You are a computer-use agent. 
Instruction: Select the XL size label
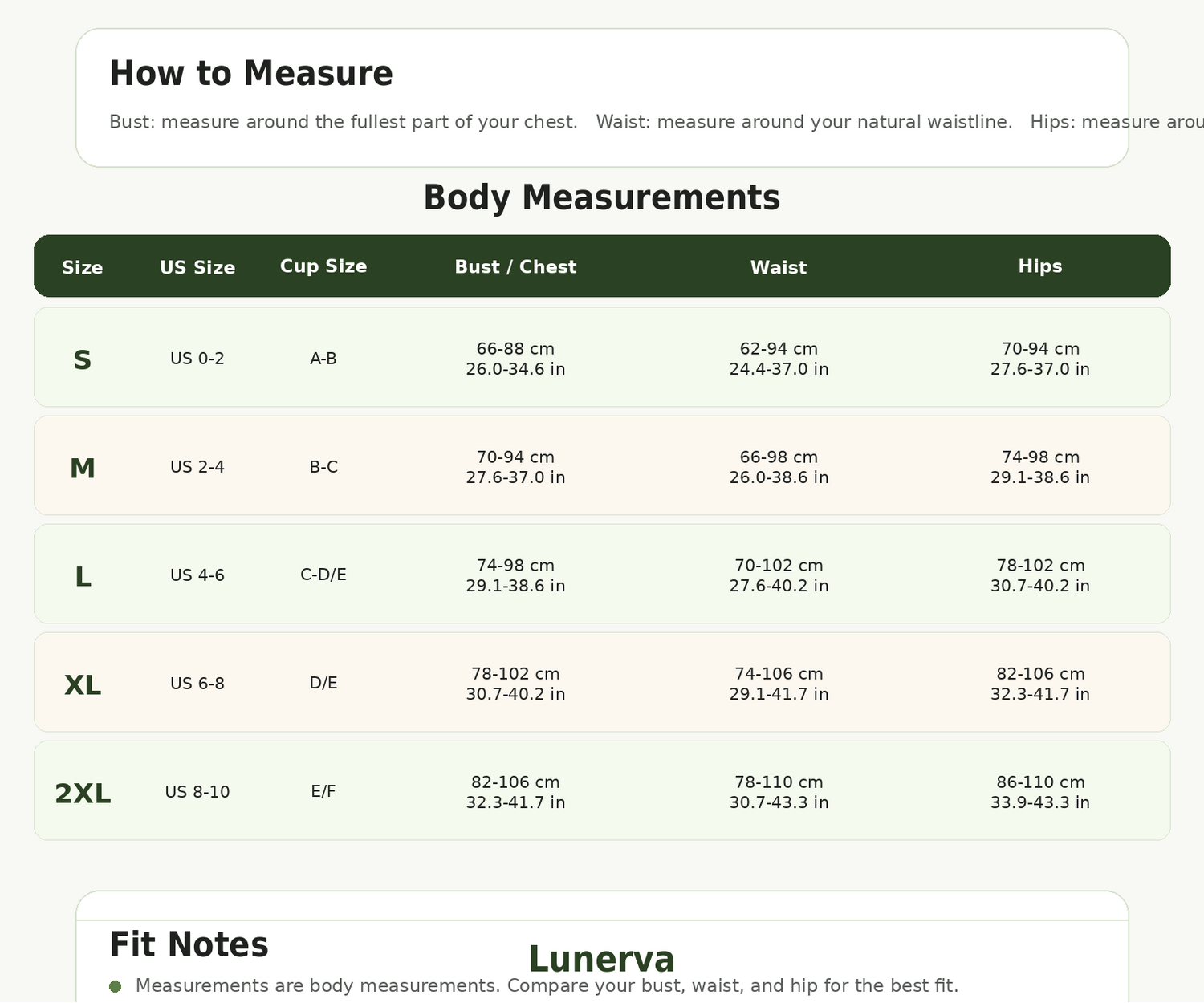pyautogui.click(x=83, y=685)
